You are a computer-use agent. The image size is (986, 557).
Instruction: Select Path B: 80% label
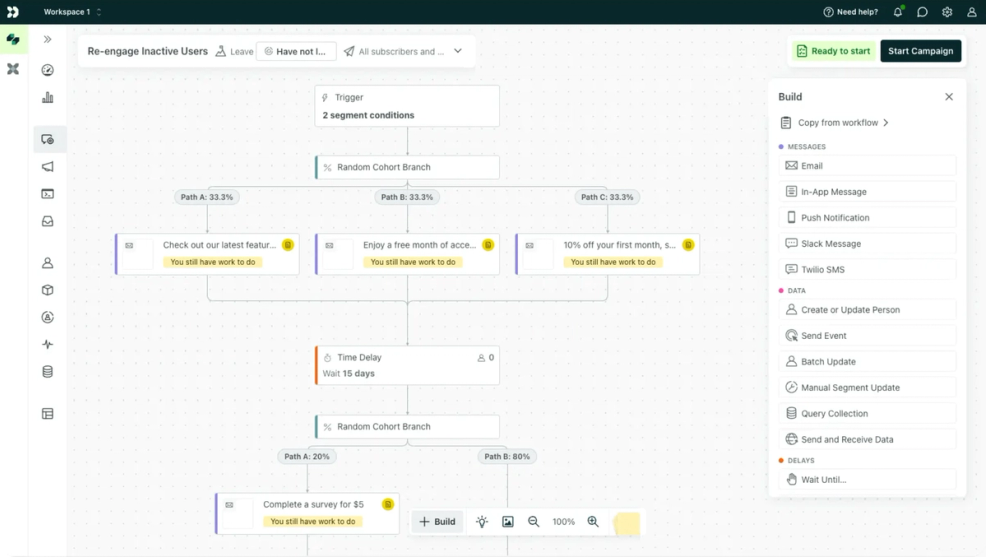click(x=507, y=456)
